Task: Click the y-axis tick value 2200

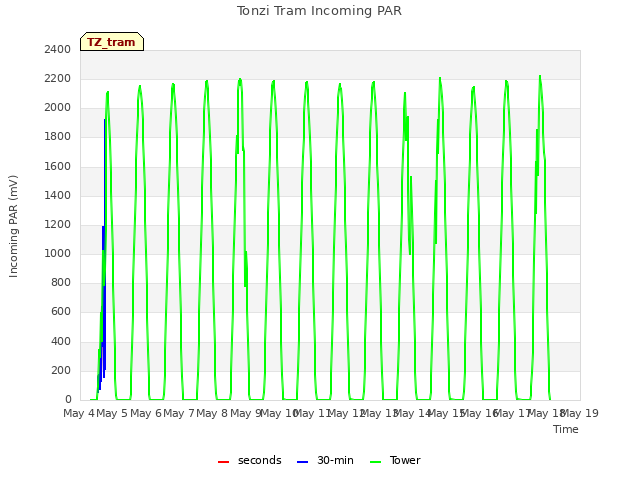Action: 58,79
